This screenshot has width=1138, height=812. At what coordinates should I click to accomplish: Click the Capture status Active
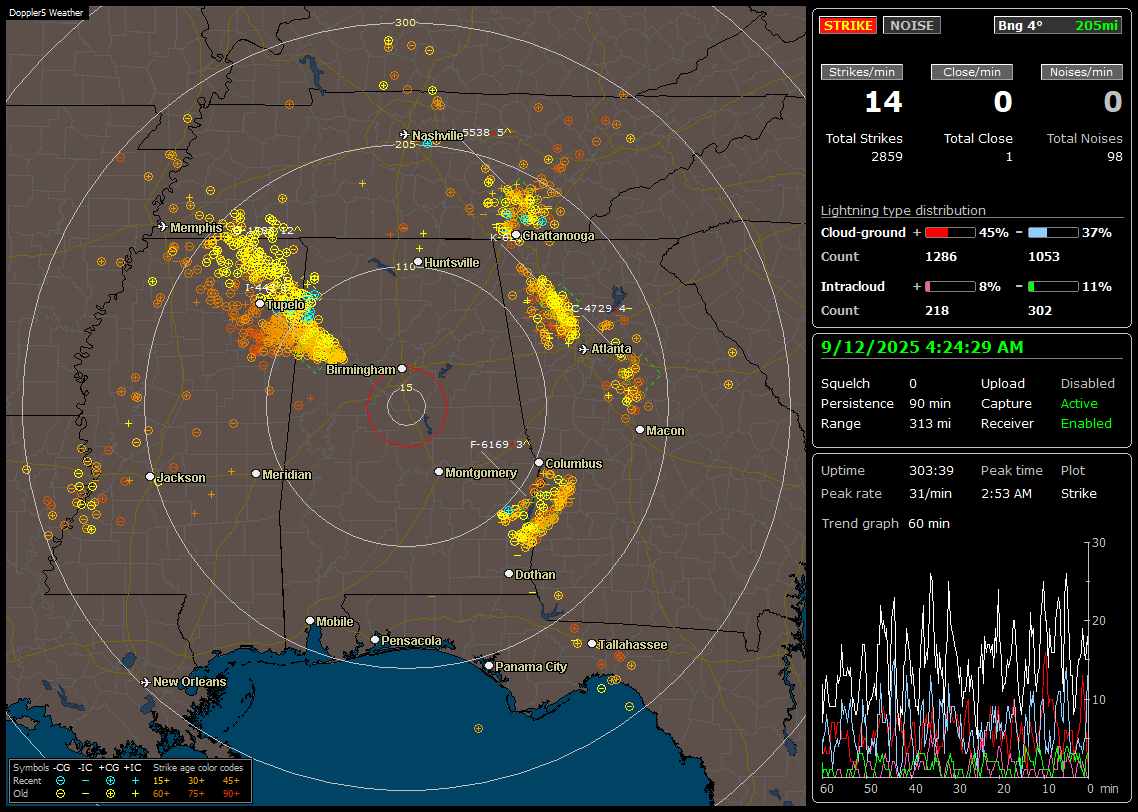coord(1079,403)
